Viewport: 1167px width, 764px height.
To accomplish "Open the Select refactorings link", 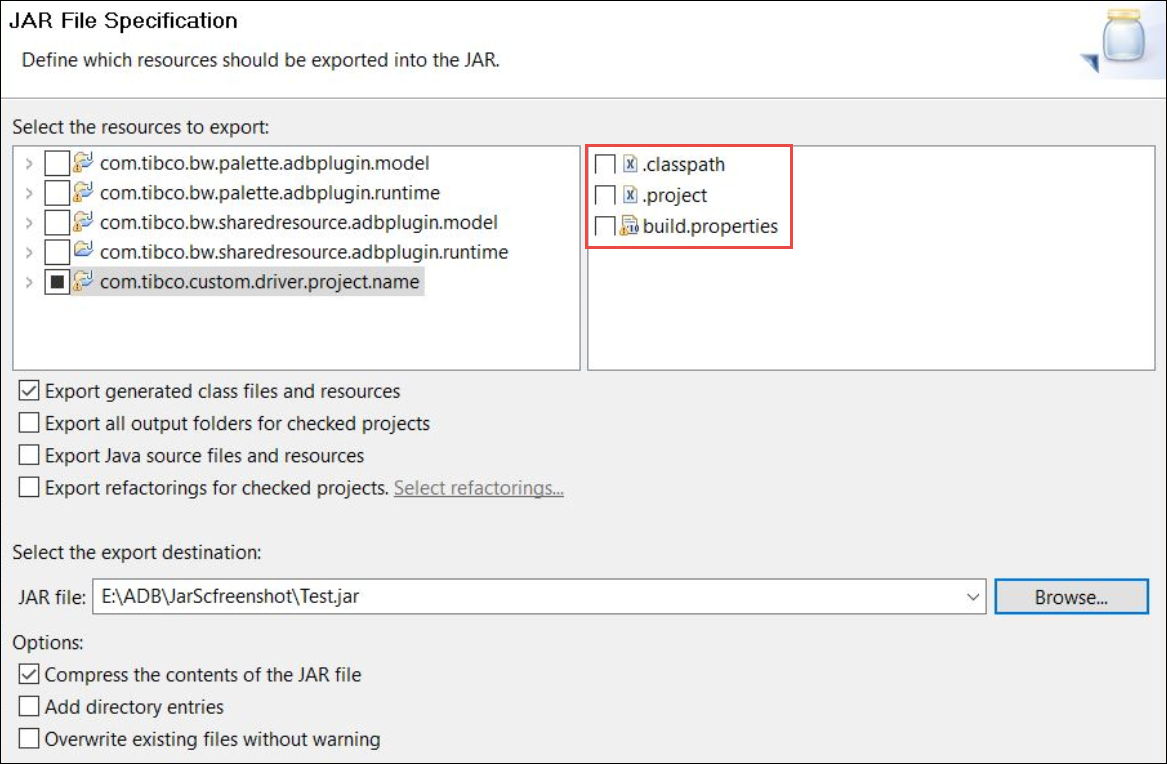I will coord(478,489).
